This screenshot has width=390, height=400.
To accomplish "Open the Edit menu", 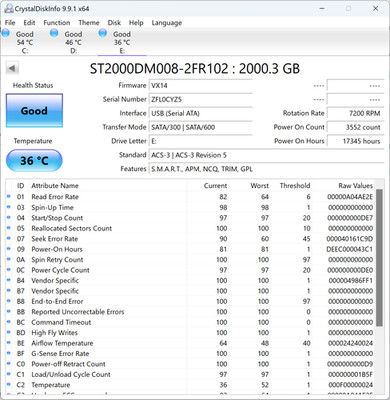I will 29,23.
